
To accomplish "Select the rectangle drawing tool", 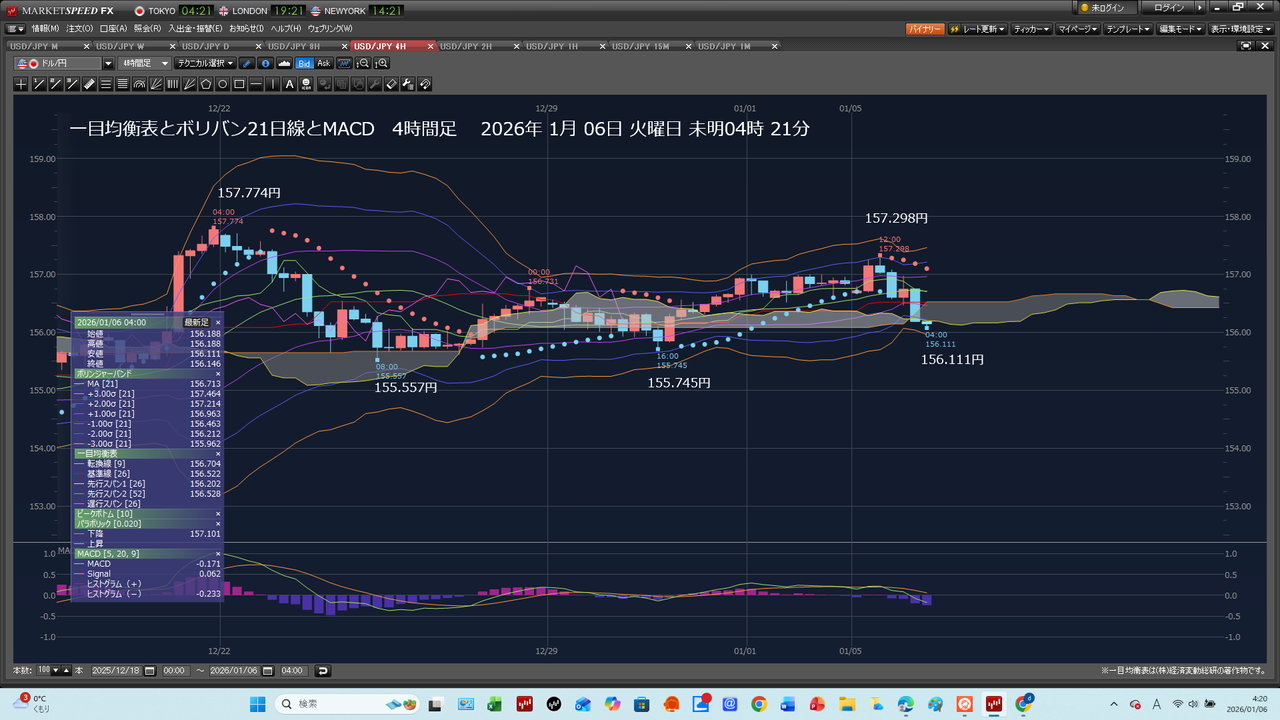I will pos(239,84).
